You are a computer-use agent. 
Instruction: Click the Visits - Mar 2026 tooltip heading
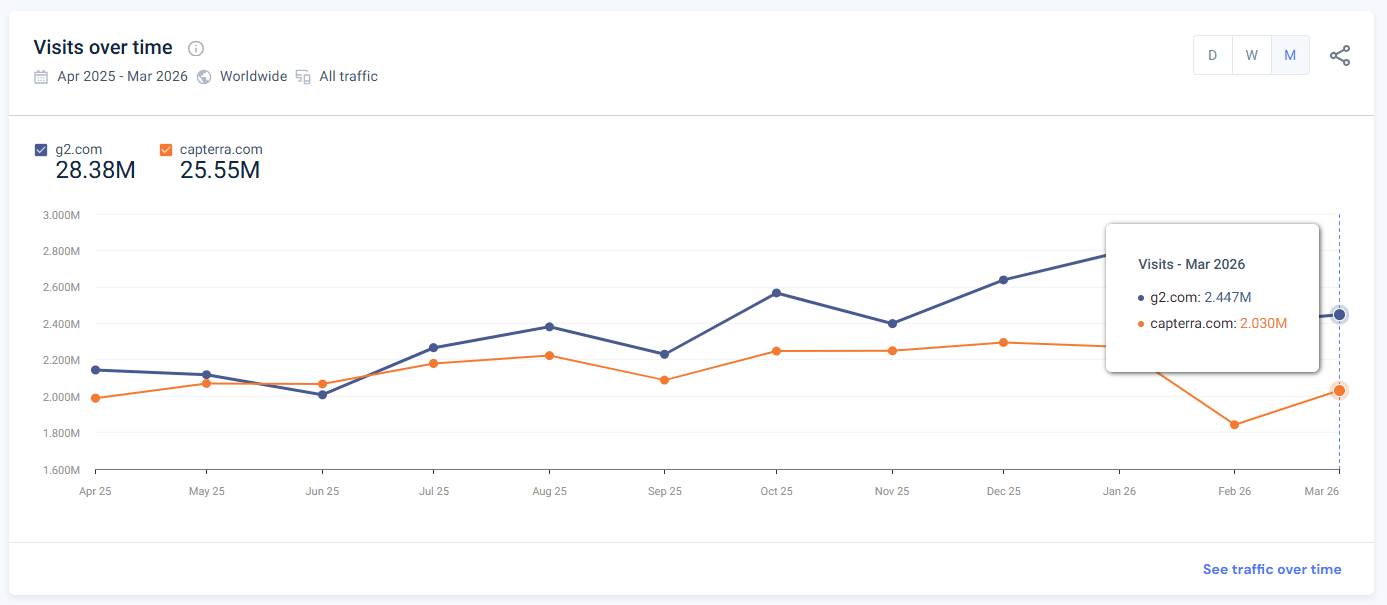1191,265
